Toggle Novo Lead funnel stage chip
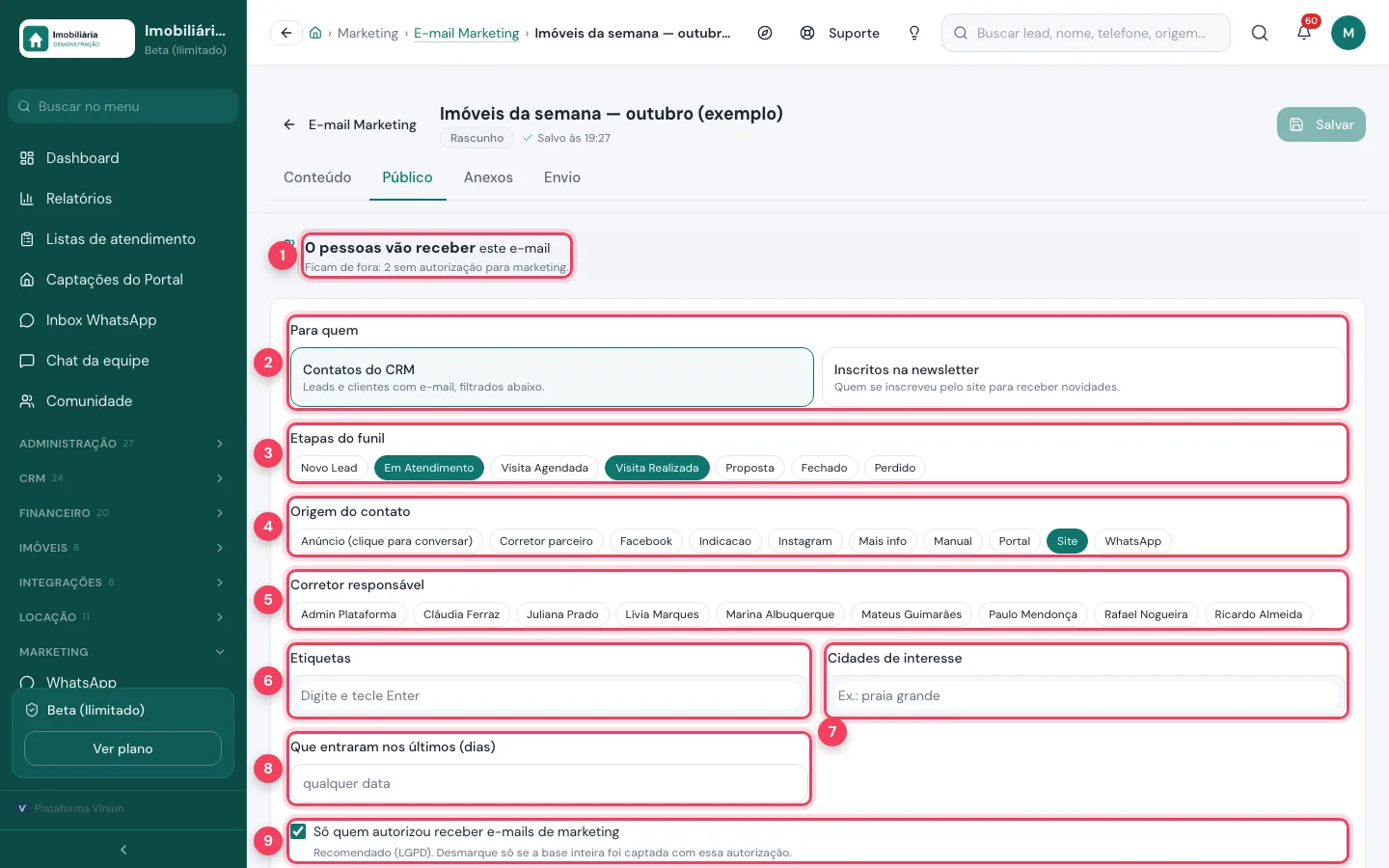Viewport: 1389px width, 868px height. (329, 468)
